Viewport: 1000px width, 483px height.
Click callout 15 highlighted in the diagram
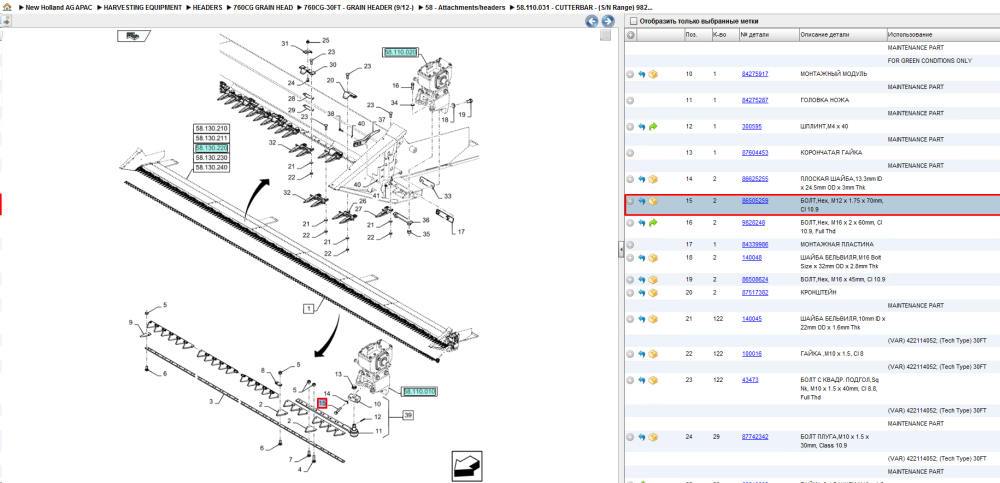322,403
